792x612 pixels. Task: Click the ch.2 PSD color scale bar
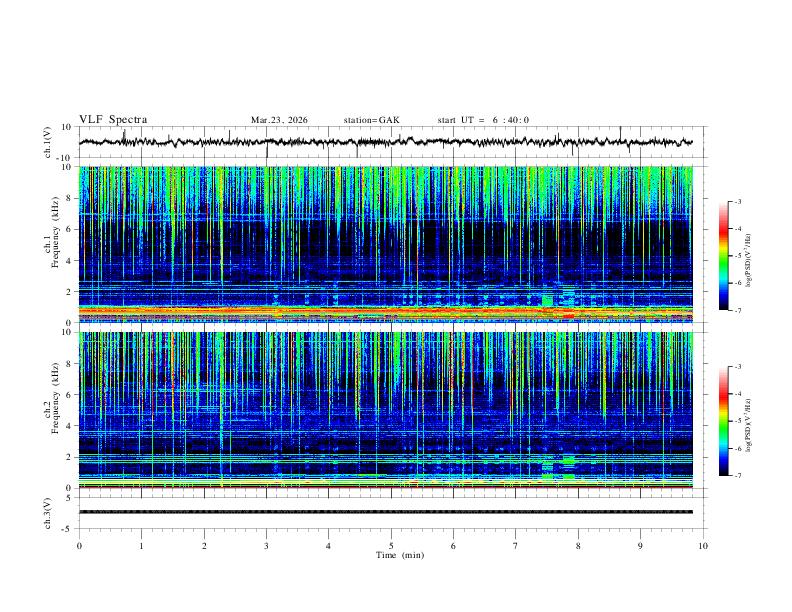tap(723, 421)
